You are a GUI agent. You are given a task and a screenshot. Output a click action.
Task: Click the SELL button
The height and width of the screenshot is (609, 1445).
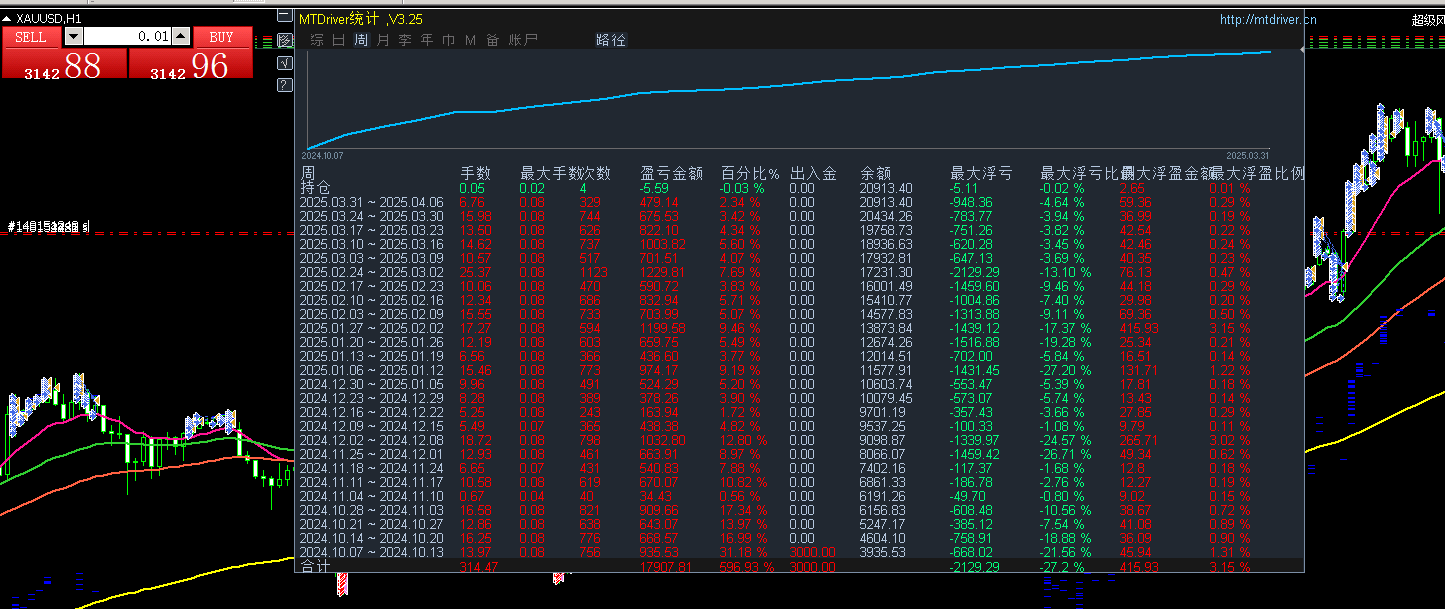coord(31,37)
